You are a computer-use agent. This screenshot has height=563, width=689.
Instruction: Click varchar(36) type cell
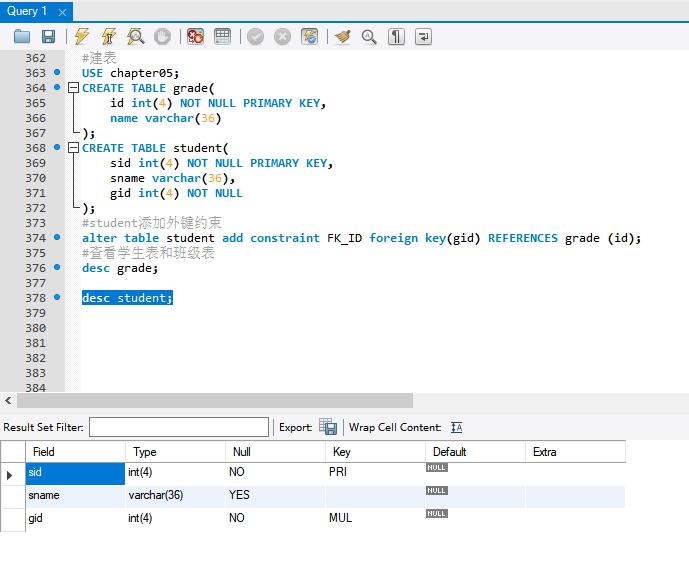(175, 496)
